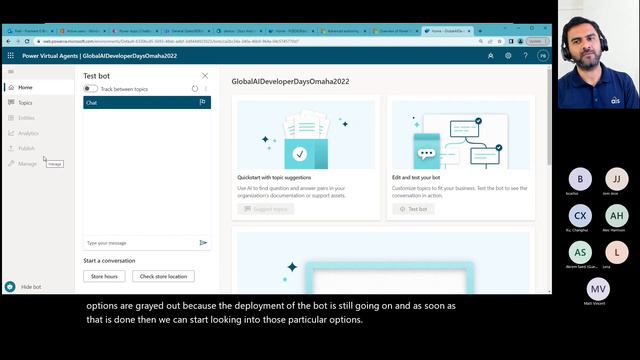Viewport: 640px width, 360px height.
Task: Open a new browser tab
Action: pos(480,31)
